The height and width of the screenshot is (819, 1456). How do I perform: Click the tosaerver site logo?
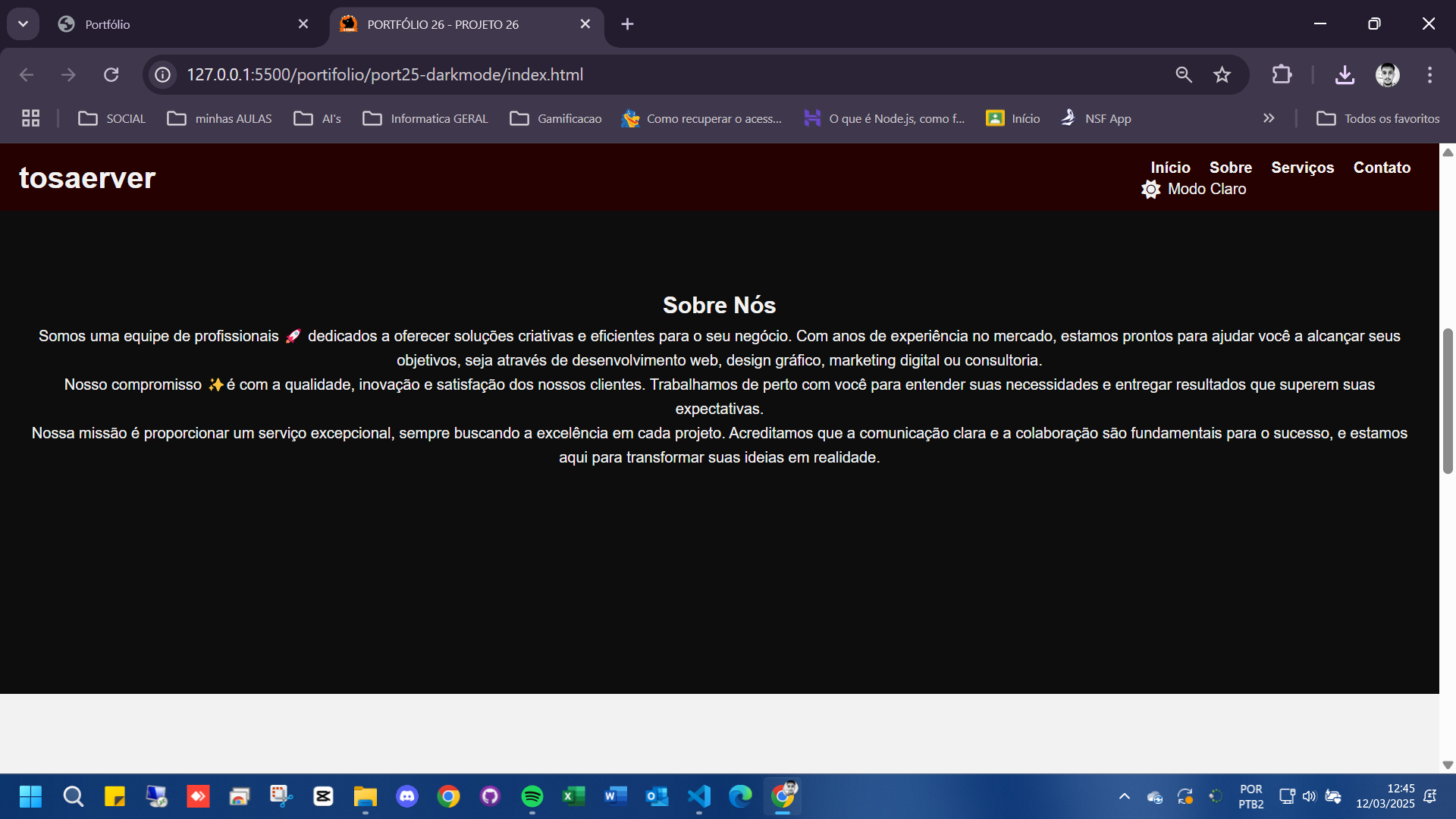pos(87,177)
